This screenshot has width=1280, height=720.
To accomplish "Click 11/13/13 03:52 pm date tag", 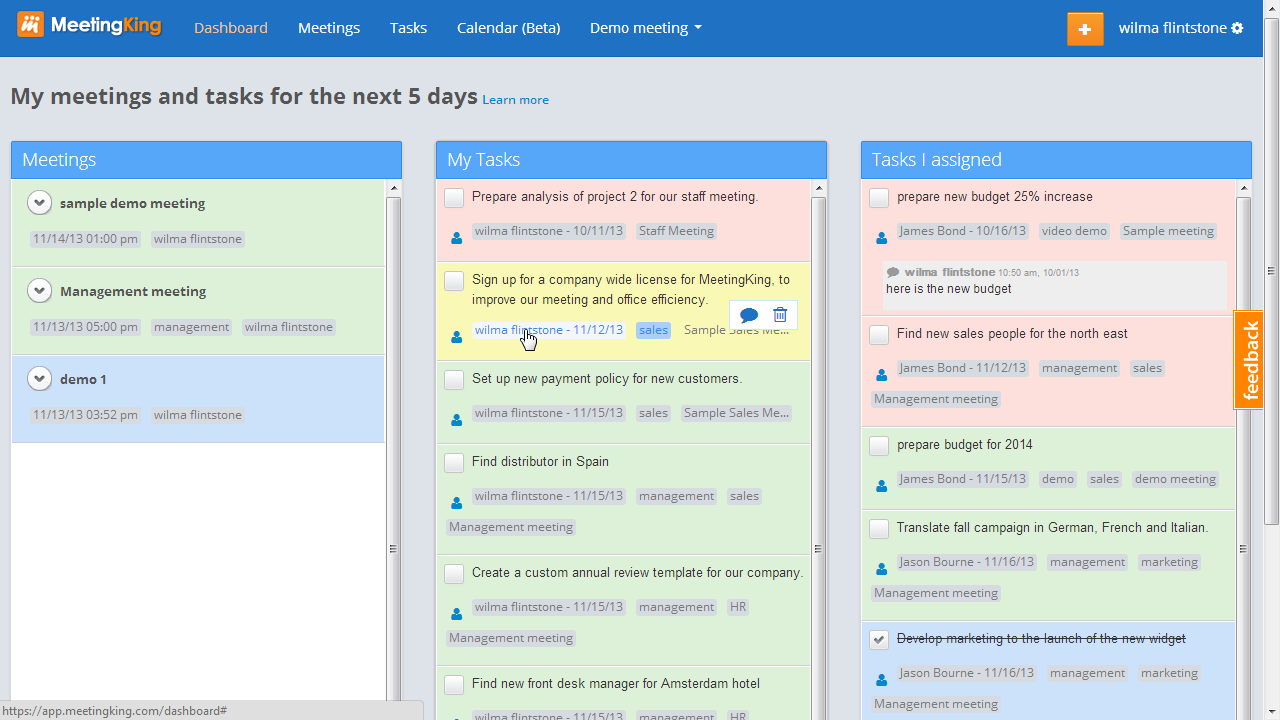I will [85, 415].
